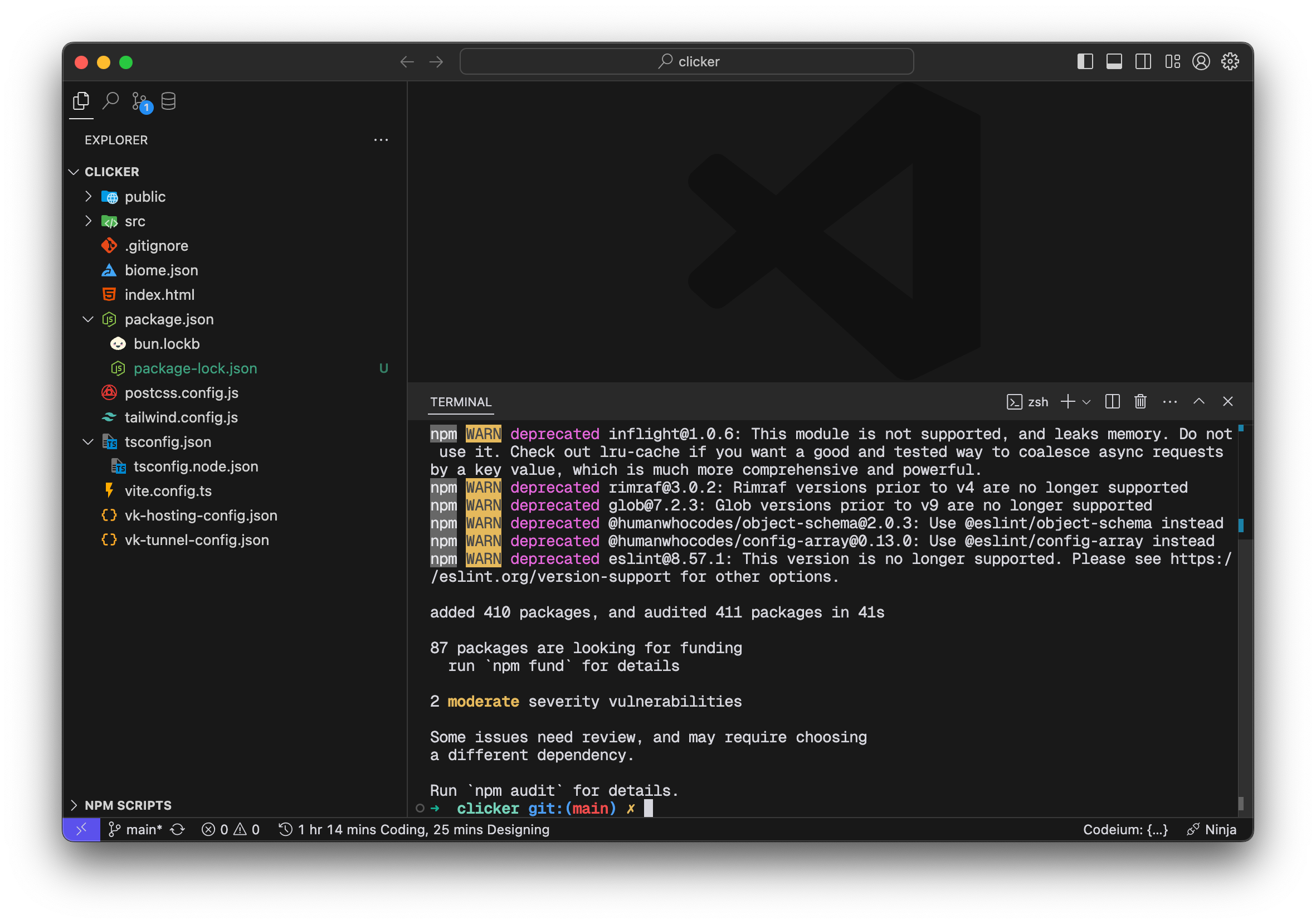The image size is (1316, 924).
Task: Toggle the secondary side bar visibility
Action: click(x=1143, y=61)
